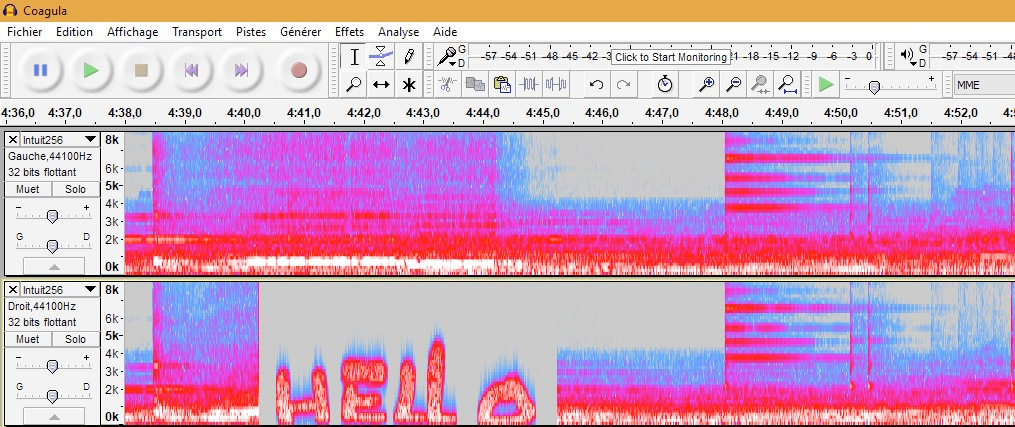Select the Draw pencil tool
The image size is (1015, 427).
(x=408, y=57)
